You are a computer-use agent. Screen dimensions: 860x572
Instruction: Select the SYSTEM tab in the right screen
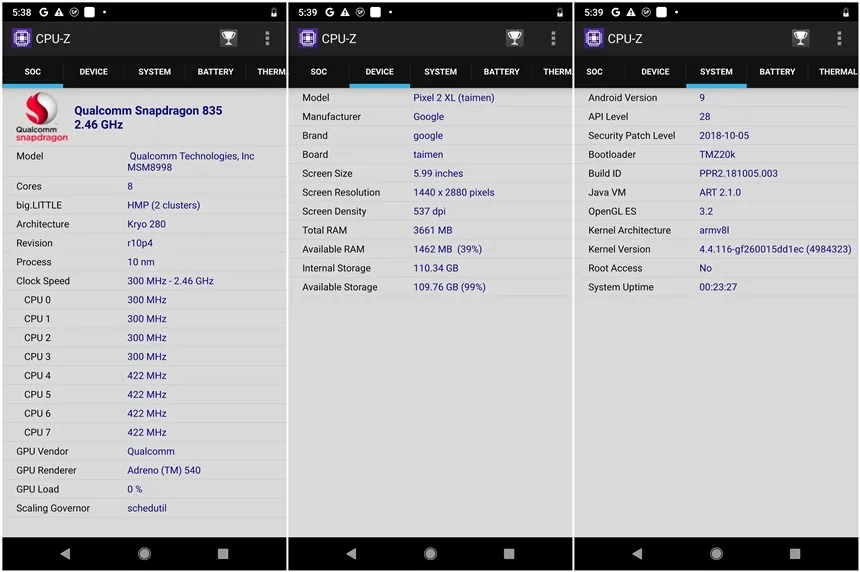click(716, 72)
